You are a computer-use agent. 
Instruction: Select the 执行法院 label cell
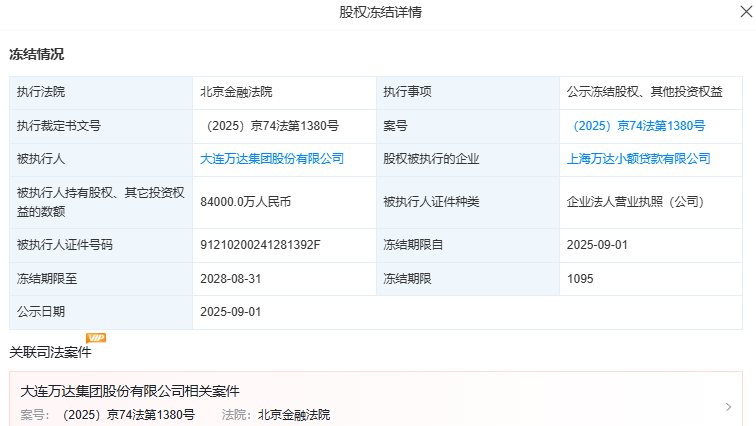101,92
